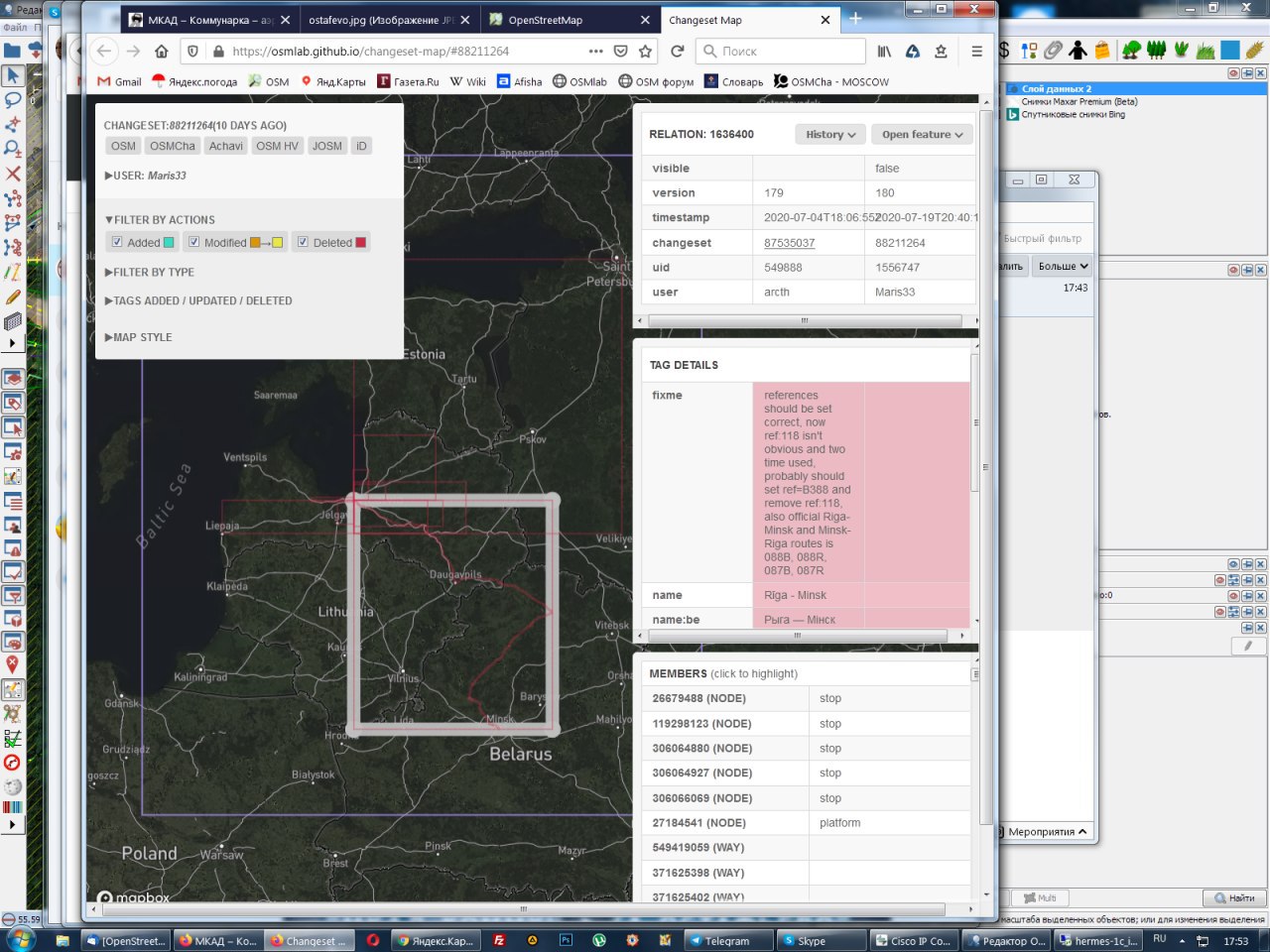
Task: Activate the JOSM red X delete tool
Action: [x=13, y=174]
